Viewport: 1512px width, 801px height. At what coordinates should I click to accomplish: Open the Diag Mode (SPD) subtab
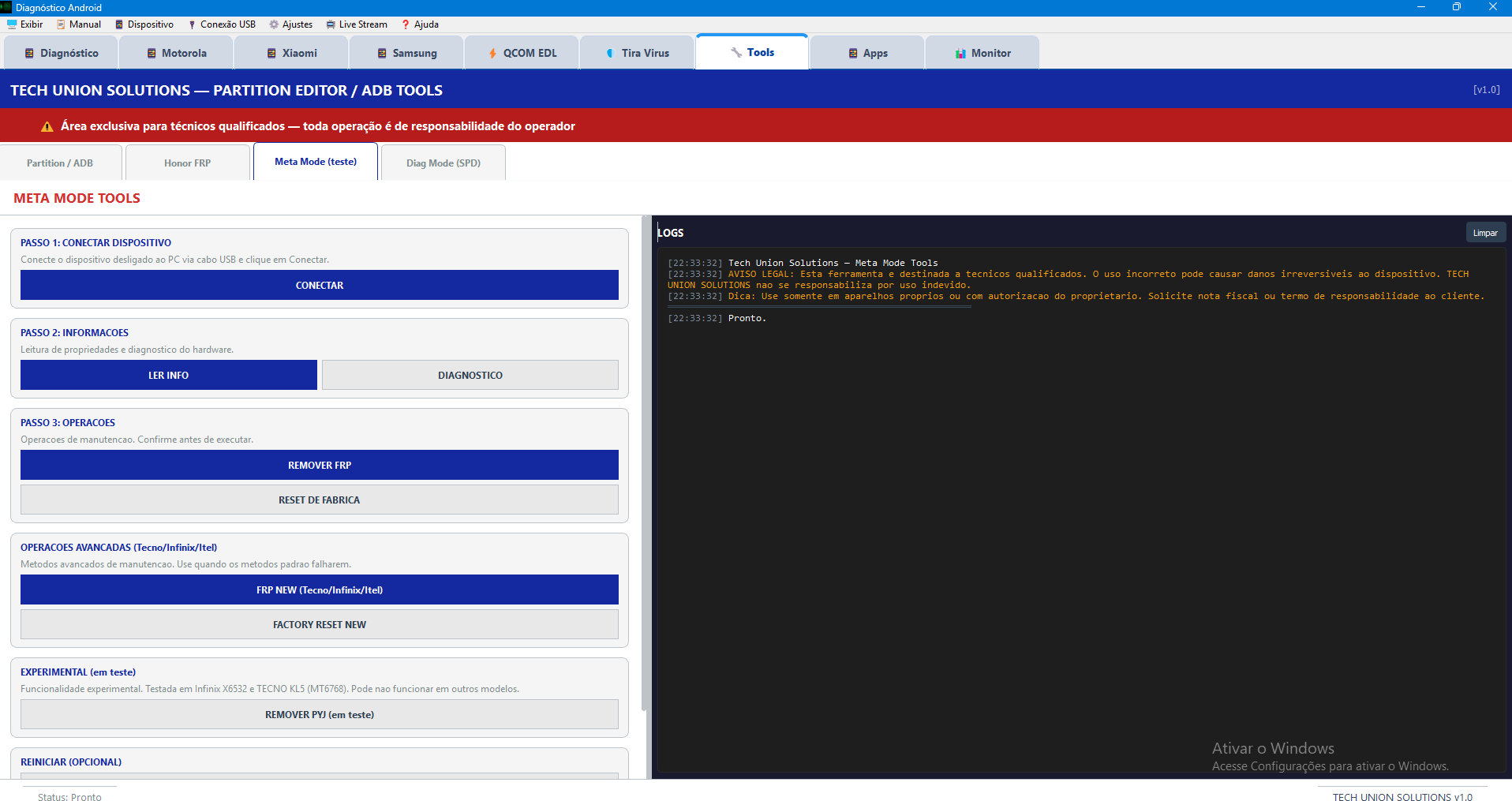click(x=443, y=163)
